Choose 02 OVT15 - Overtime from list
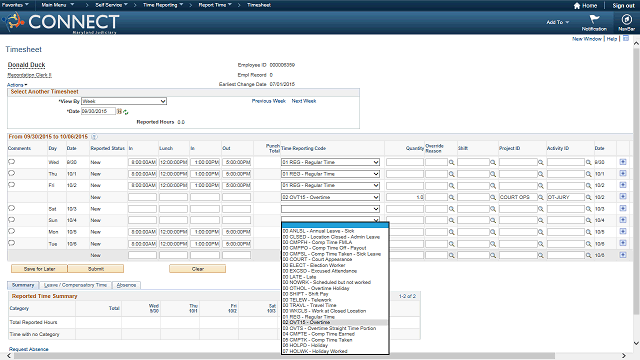The height and width of the screenshot is (360, 640). tap(335, 322)
